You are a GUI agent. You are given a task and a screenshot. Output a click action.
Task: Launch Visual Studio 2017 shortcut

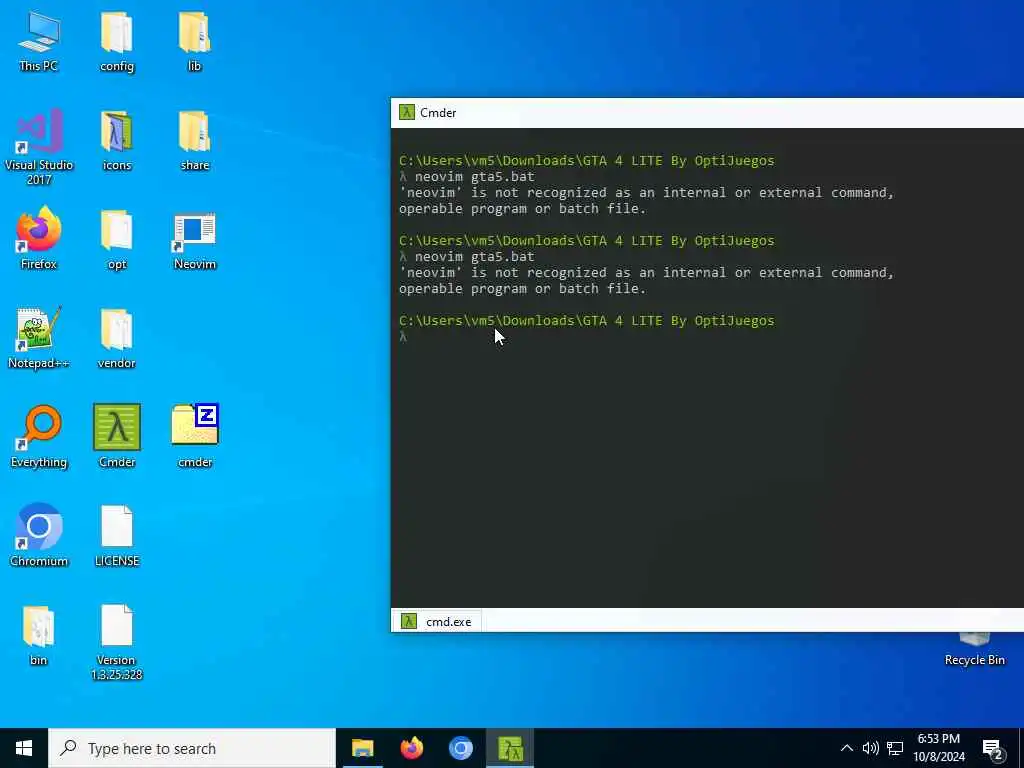tap(39, 146)
